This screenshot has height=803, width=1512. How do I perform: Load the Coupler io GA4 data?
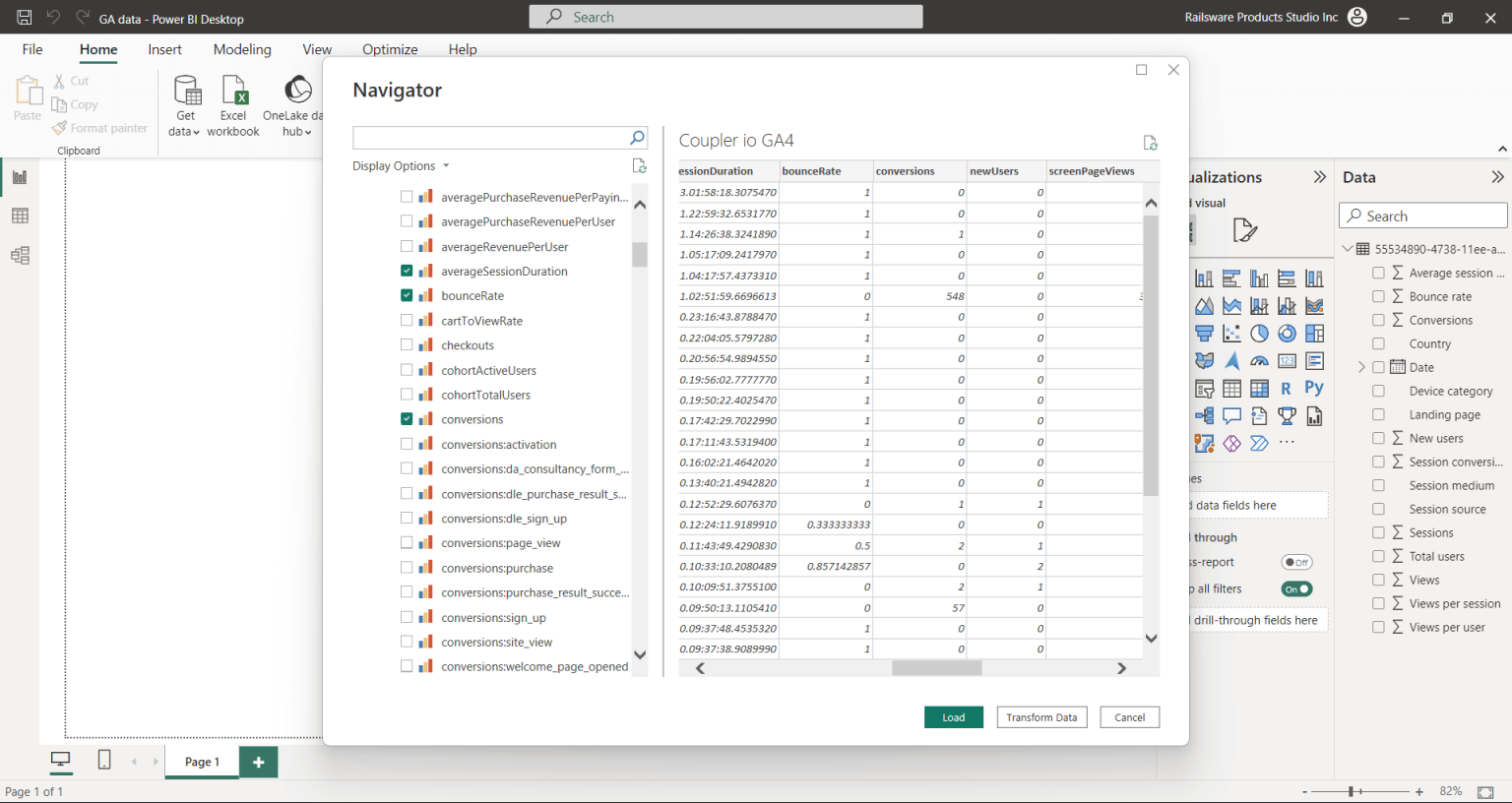click(x=953, y=716)
